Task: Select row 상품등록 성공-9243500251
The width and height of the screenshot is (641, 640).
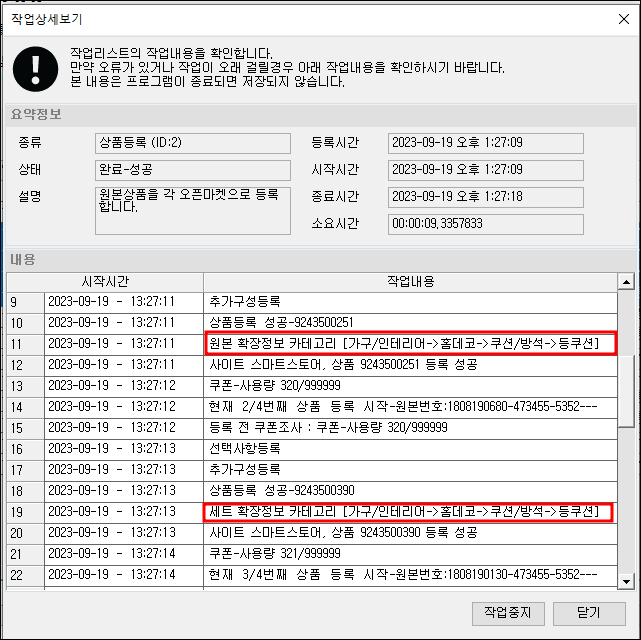Action: [x=312, y=323]
